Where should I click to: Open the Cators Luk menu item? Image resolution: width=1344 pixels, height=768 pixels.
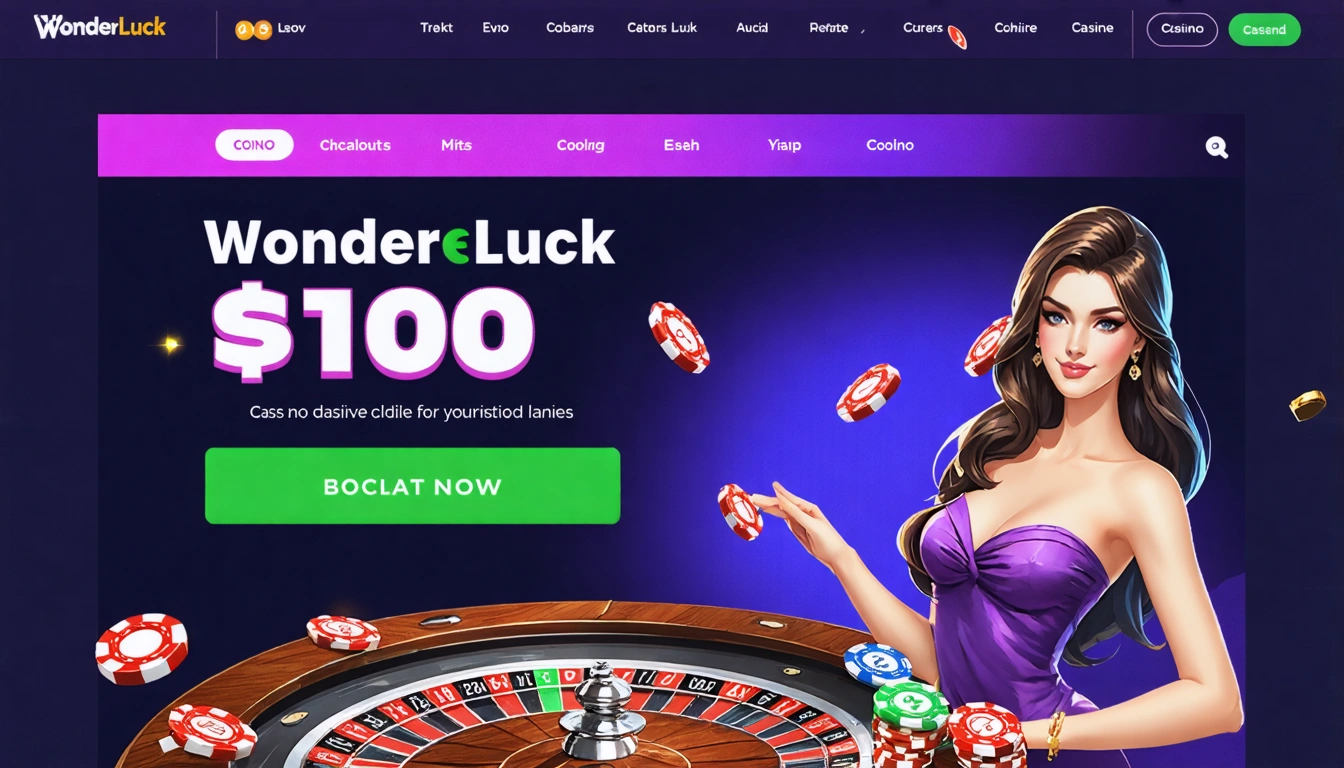(x=662, y=28)
